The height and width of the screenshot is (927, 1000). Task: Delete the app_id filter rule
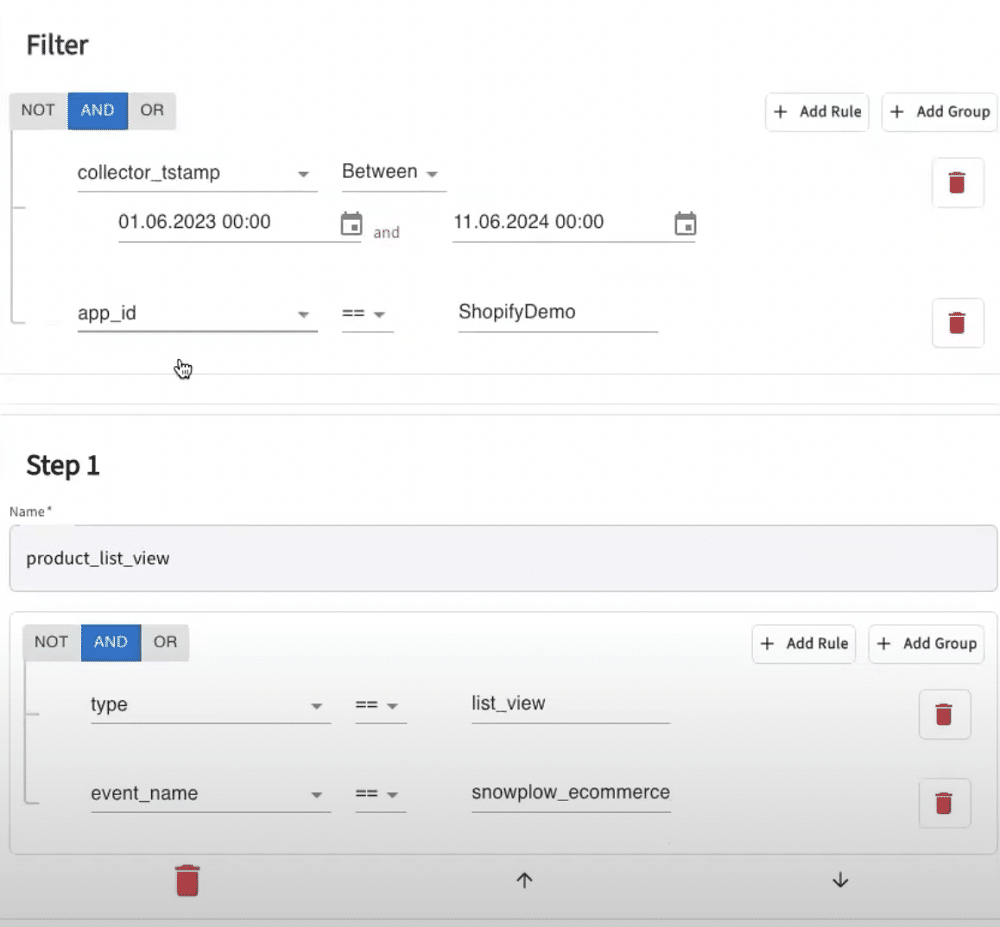click(957, 323)
